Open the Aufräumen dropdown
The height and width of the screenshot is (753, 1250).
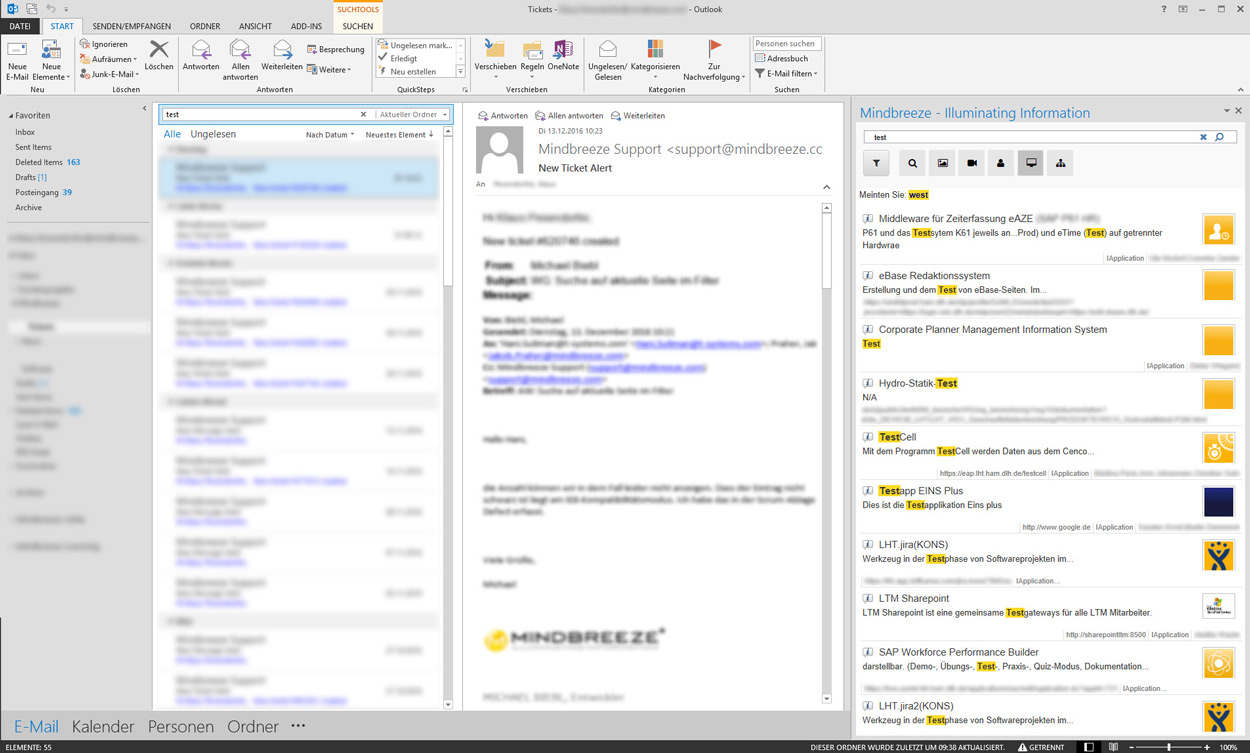108,59
